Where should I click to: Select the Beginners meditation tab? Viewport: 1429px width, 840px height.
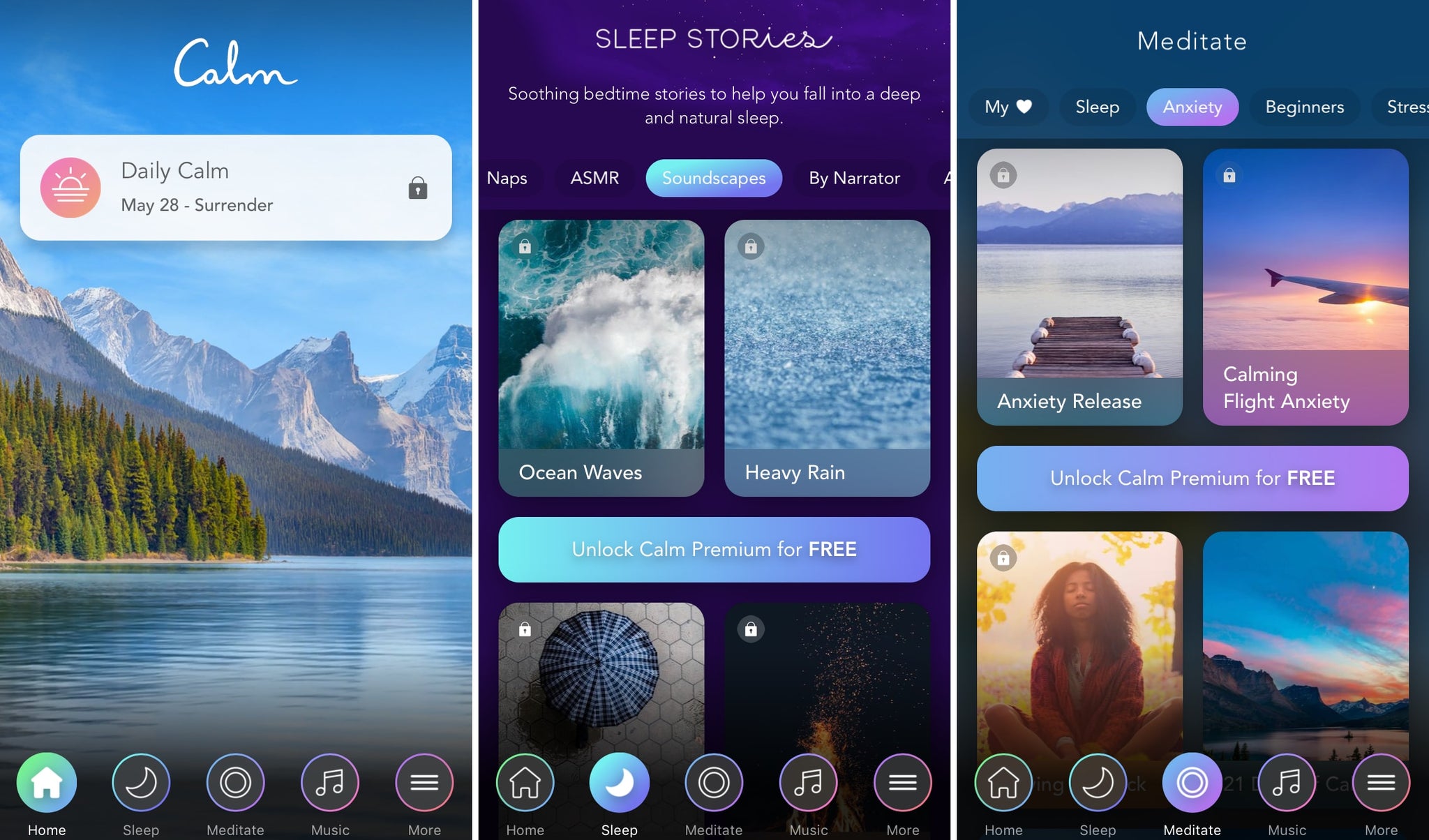point(1304,106)
